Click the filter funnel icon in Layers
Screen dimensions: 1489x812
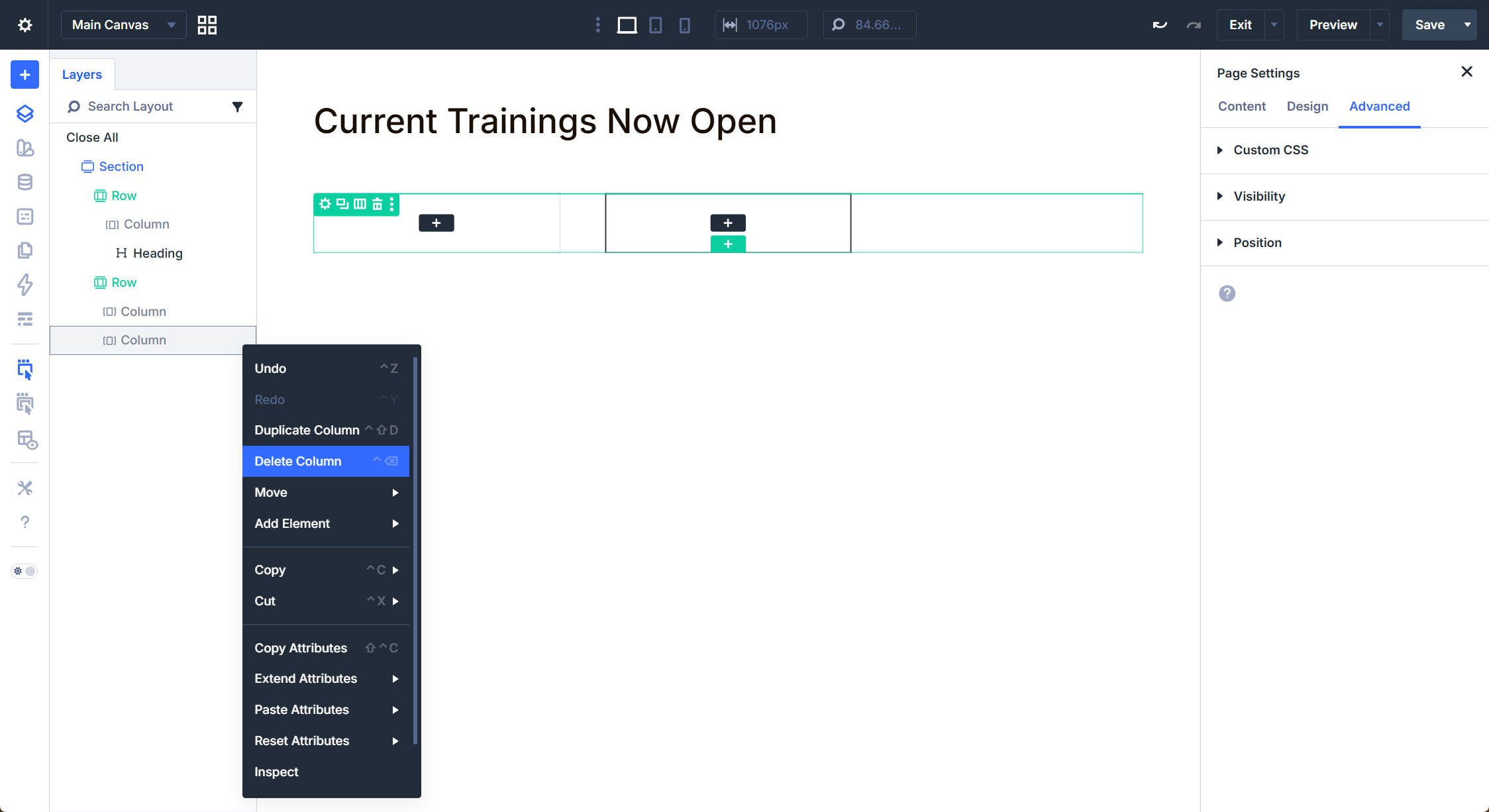pos(237,107)
